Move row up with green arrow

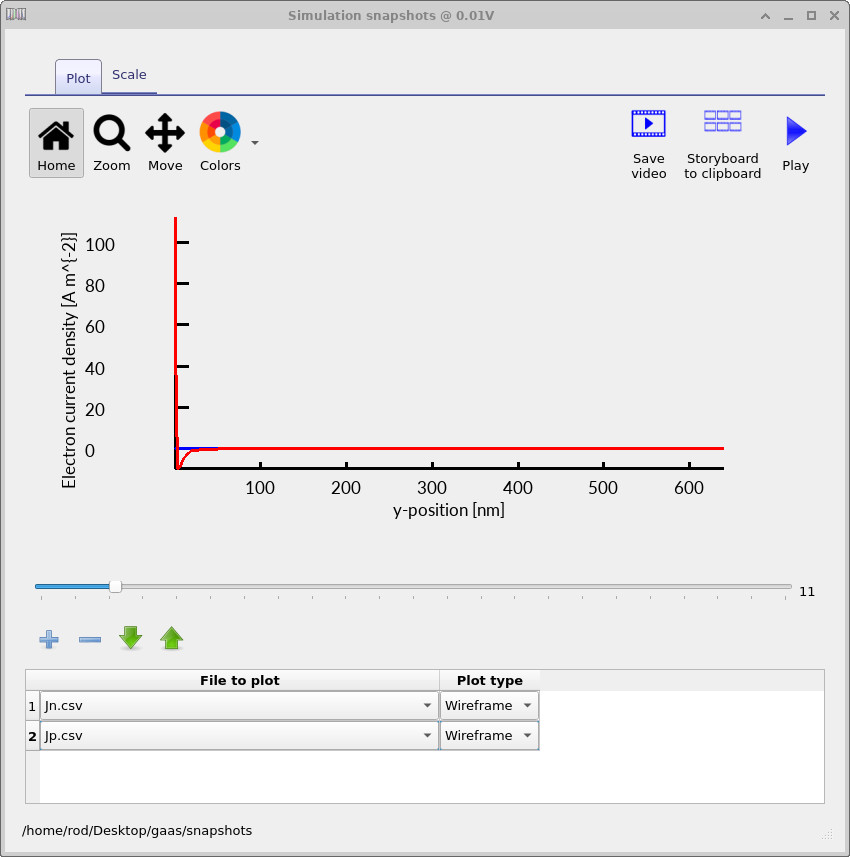(172, 638)
